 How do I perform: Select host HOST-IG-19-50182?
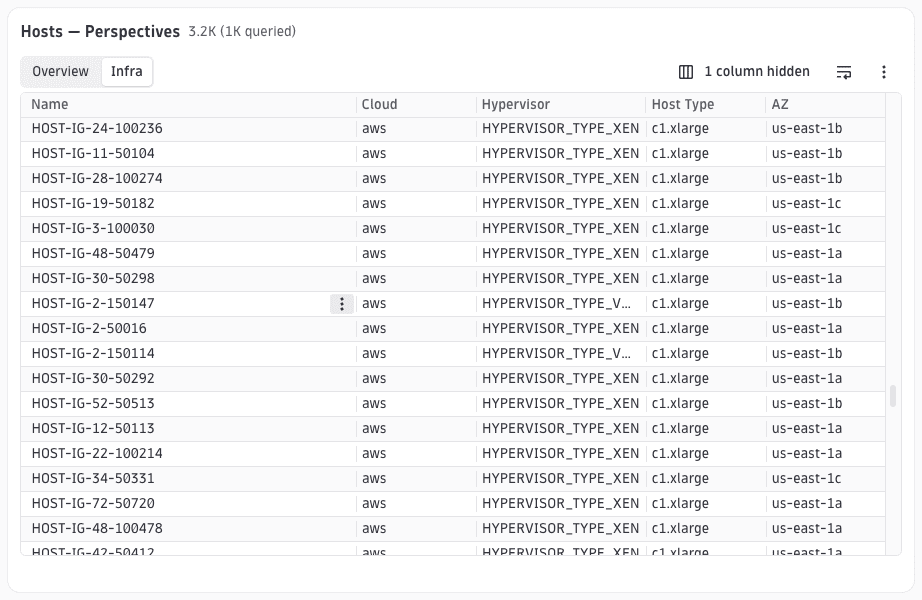pyautogui.click(x=93, y=204)
